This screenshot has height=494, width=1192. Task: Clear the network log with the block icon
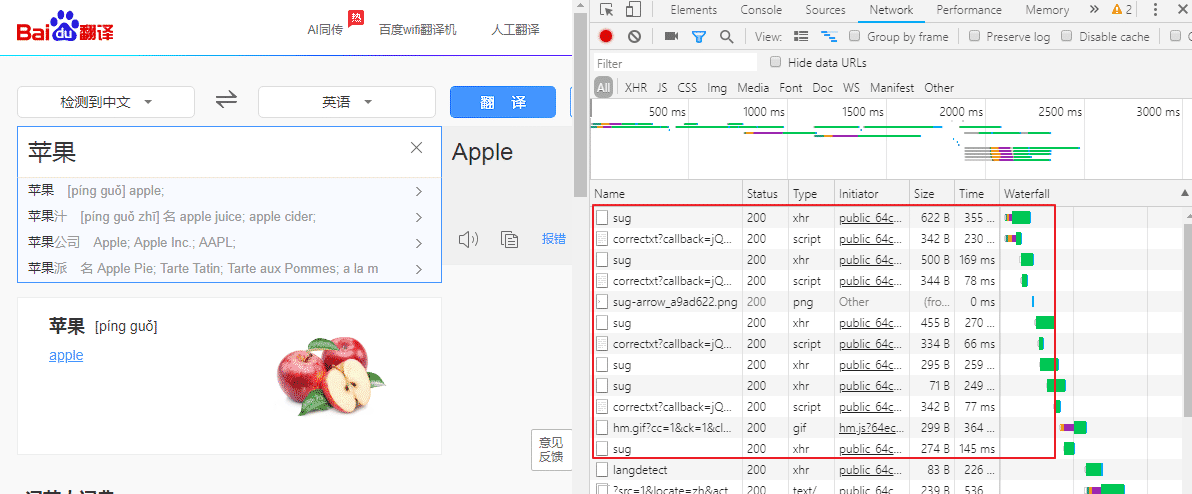(634, 36)
